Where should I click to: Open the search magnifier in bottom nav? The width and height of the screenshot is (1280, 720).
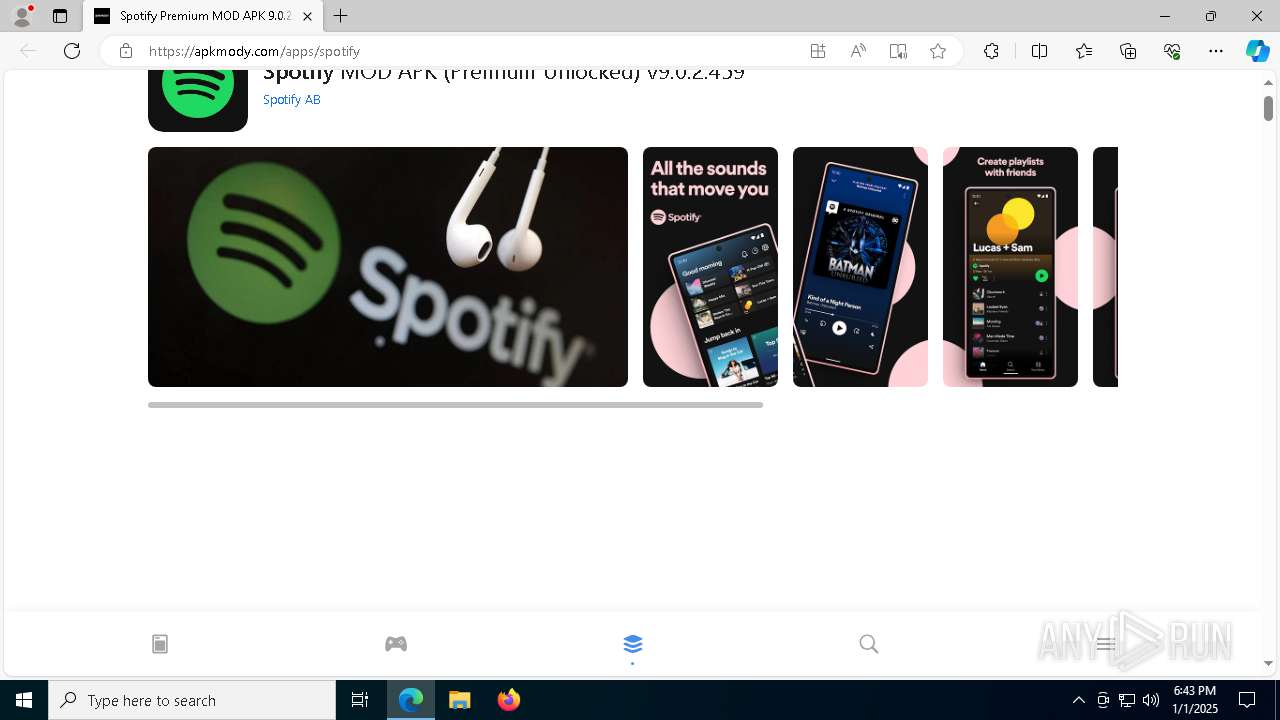pos(869,644)
